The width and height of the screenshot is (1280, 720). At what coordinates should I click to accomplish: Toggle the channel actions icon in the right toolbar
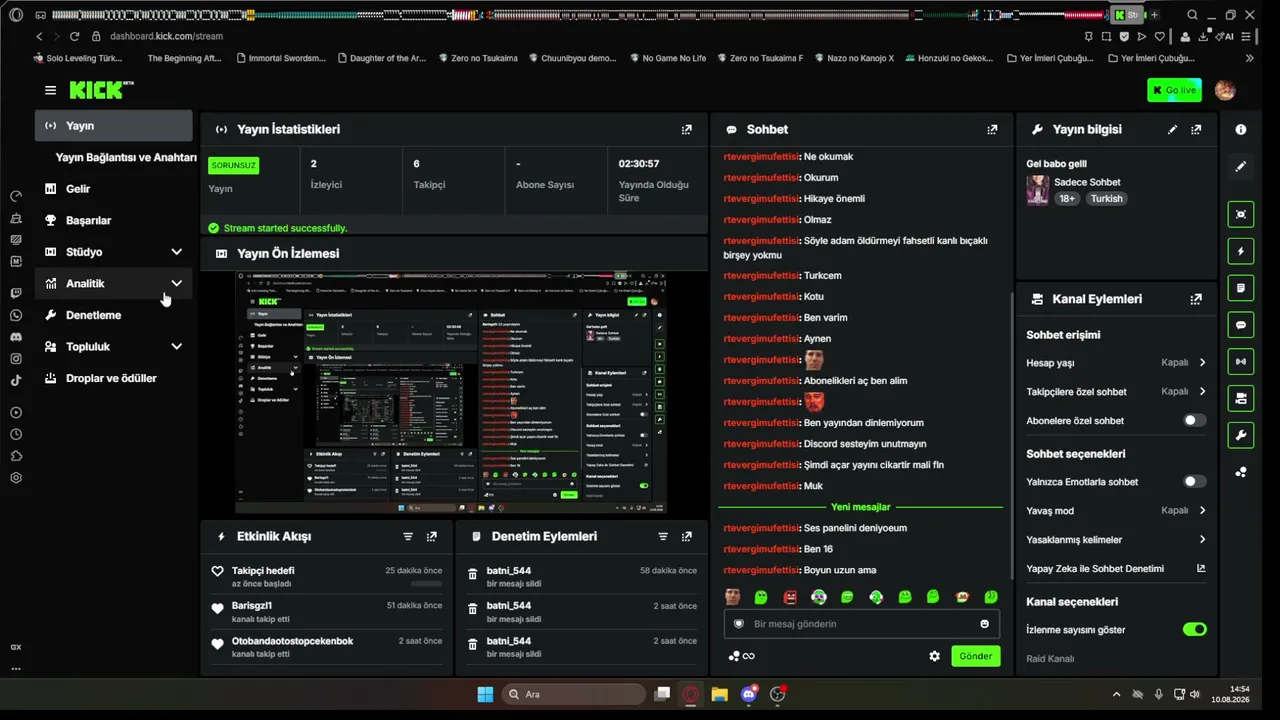[x=1241, y=398]
